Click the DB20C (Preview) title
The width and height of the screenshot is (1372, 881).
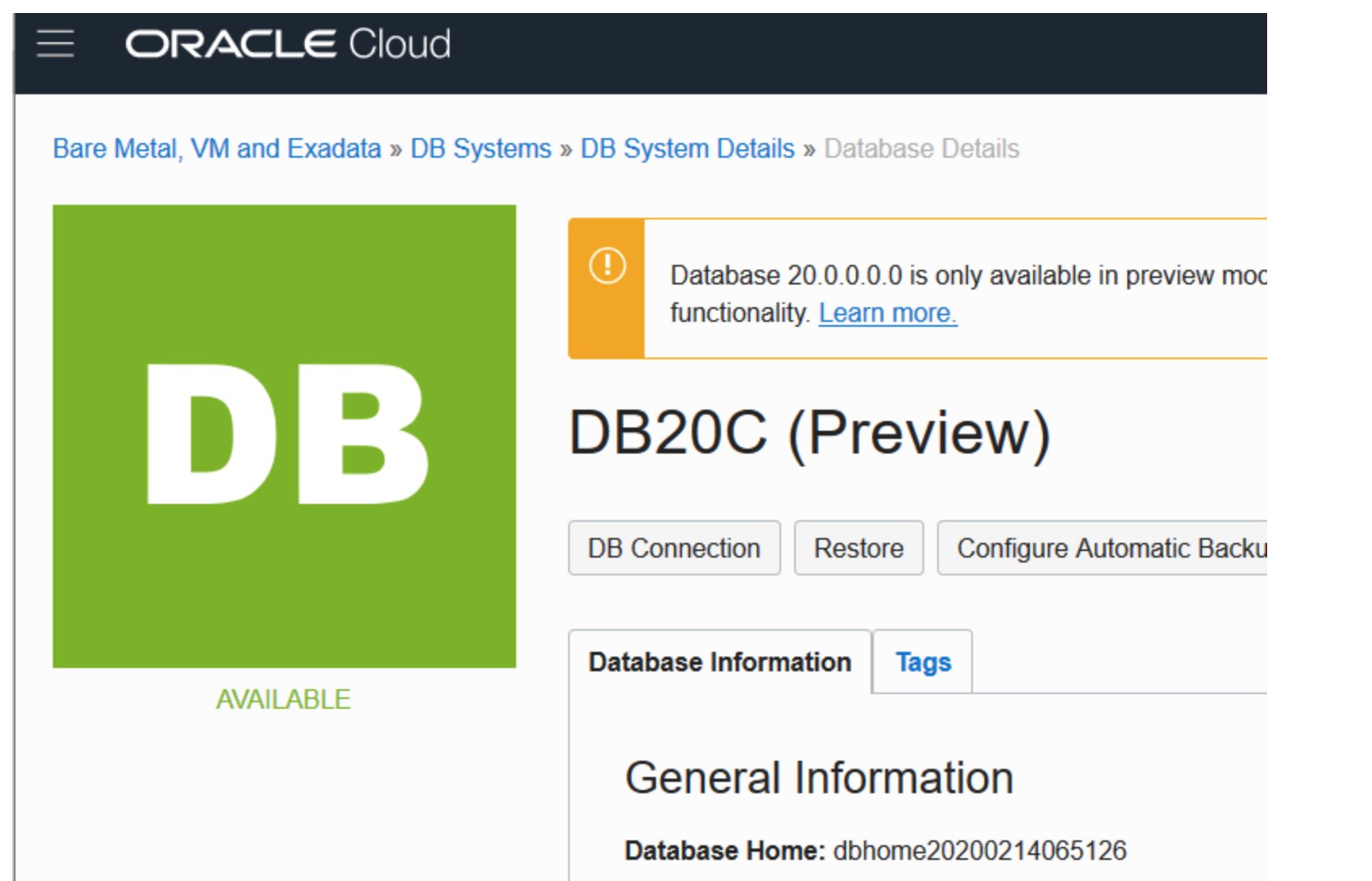click(810, 432)
